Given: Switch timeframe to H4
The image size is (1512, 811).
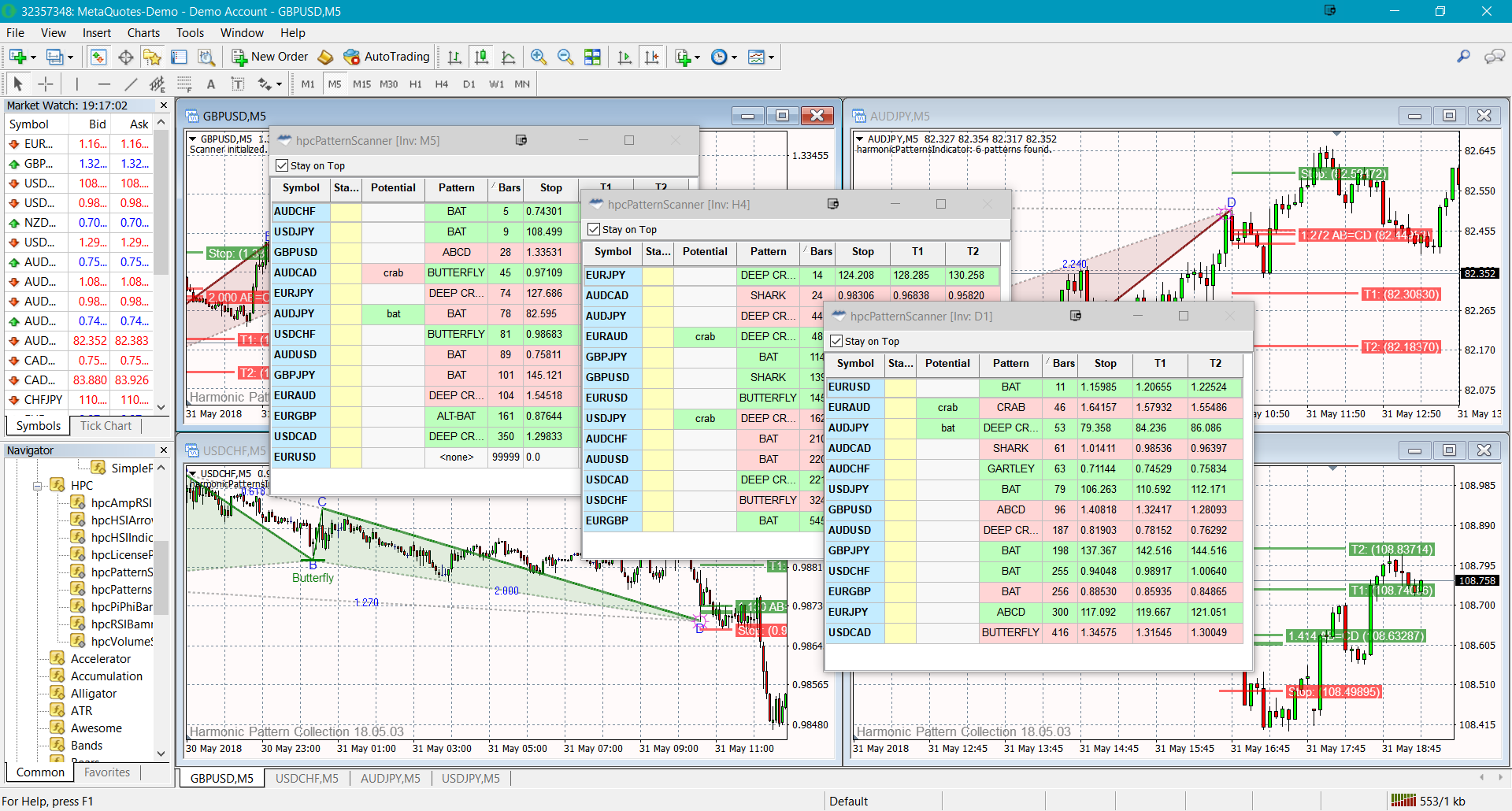Looking at the screenshot, I should point(442,83).
